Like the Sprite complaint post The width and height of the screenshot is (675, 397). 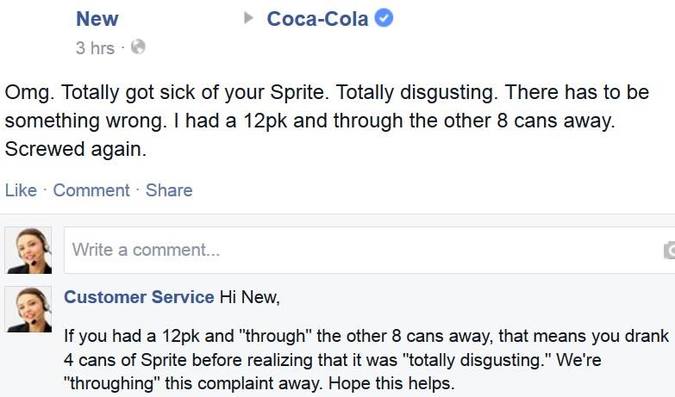pyautogui.click(x=21, y=190)
